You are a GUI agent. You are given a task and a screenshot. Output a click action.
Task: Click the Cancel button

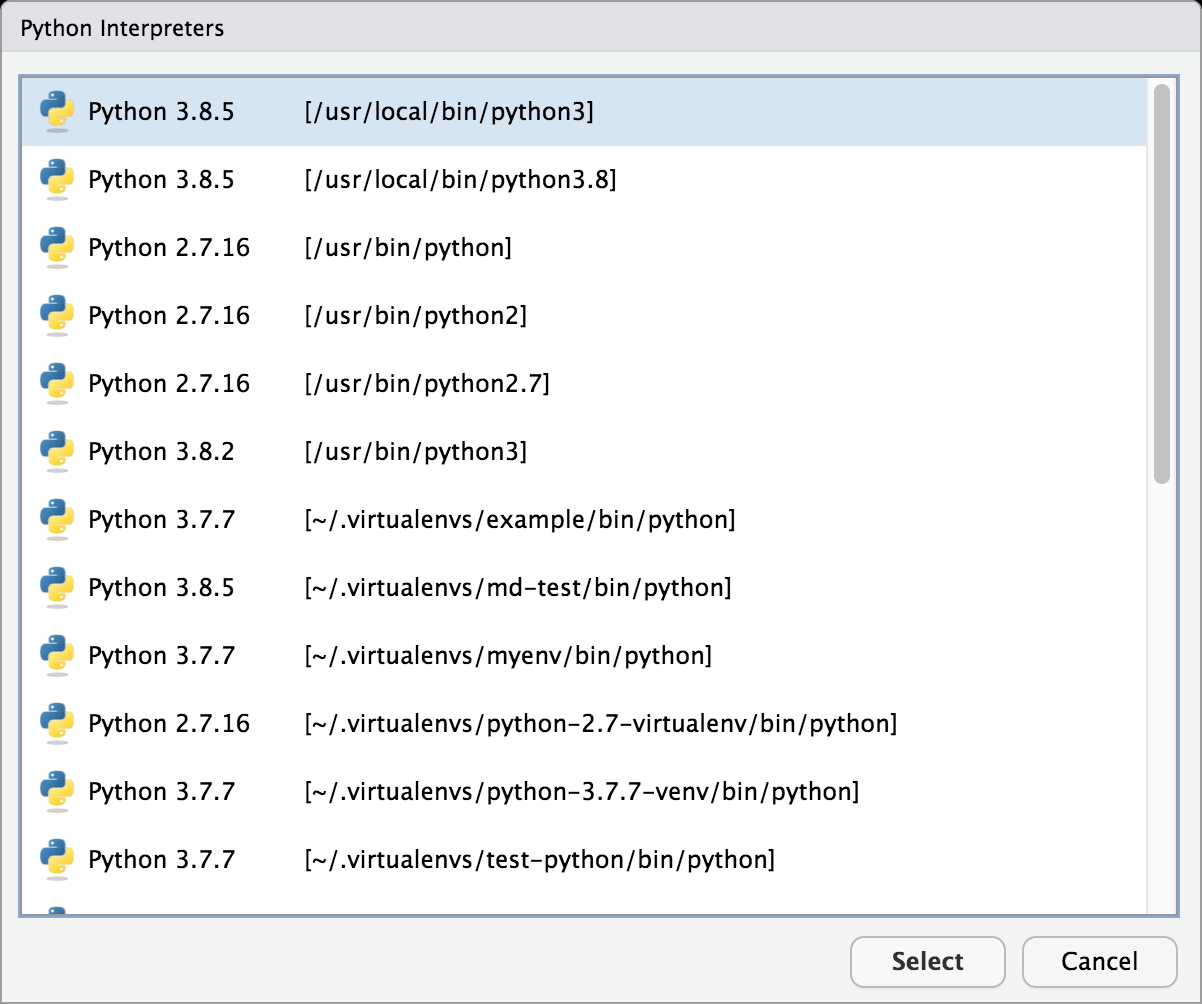coord(1099,961)
